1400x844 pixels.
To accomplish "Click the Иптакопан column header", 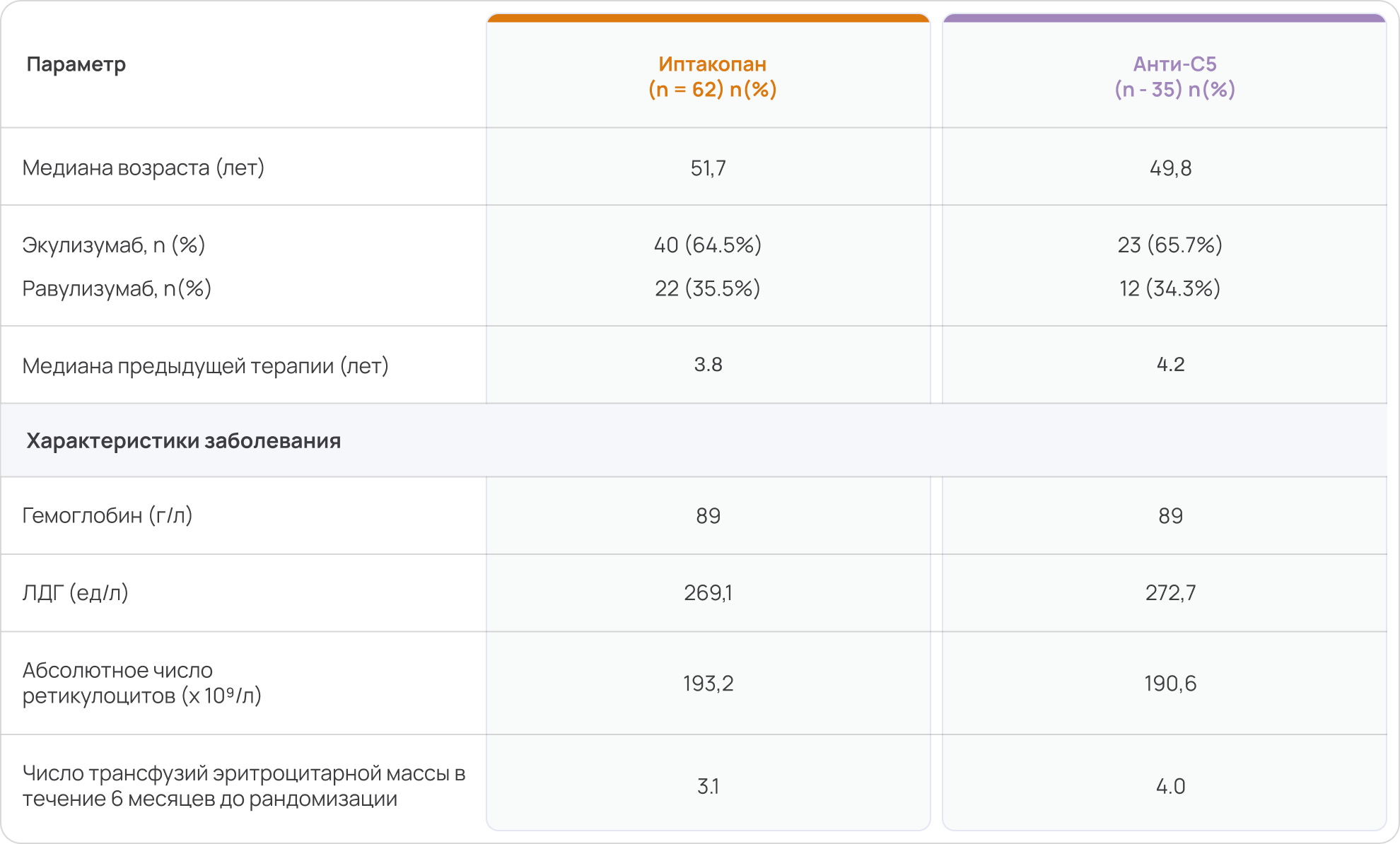I will coord(712,76).
